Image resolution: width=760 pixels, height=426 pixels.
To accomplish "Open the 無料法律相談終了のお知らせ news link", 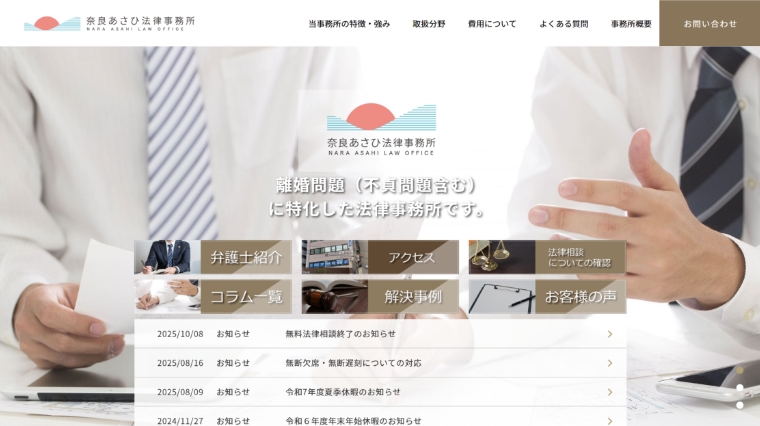I will click(x=340, y=334).
